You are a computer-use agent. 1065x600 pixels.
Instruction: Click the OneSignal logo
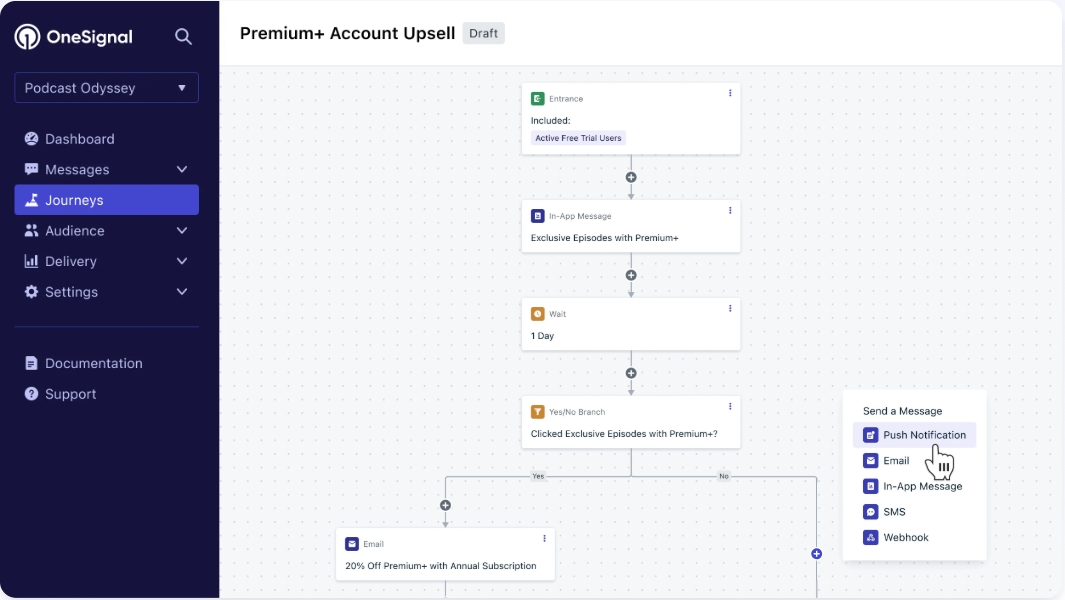coord(73,37)
